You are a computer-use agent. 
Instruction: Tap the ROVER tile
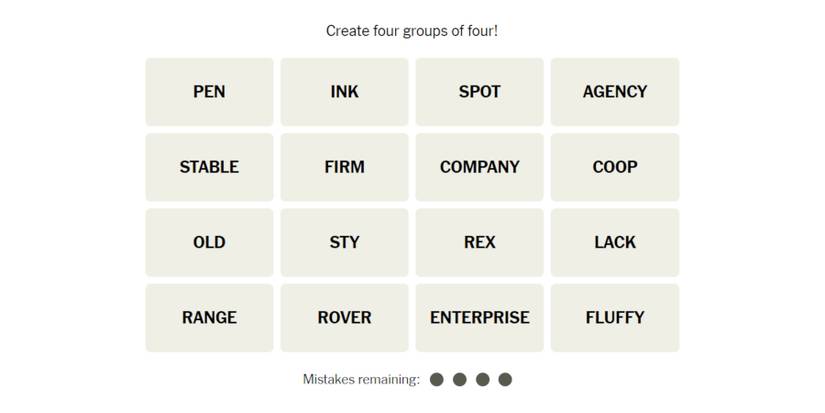click(x=344, y=318)
